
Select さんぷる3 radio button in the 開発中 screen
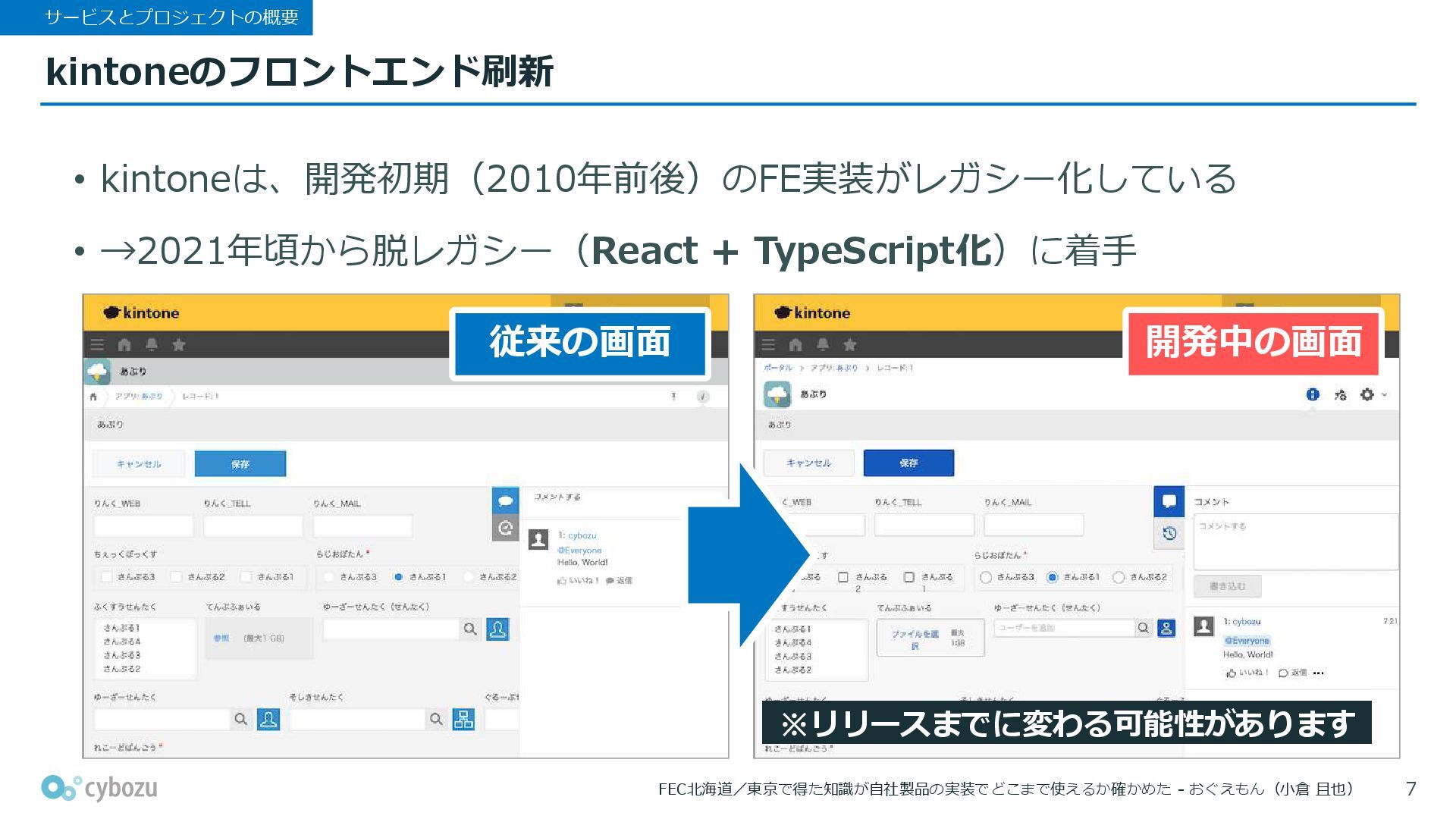[986, 577]
